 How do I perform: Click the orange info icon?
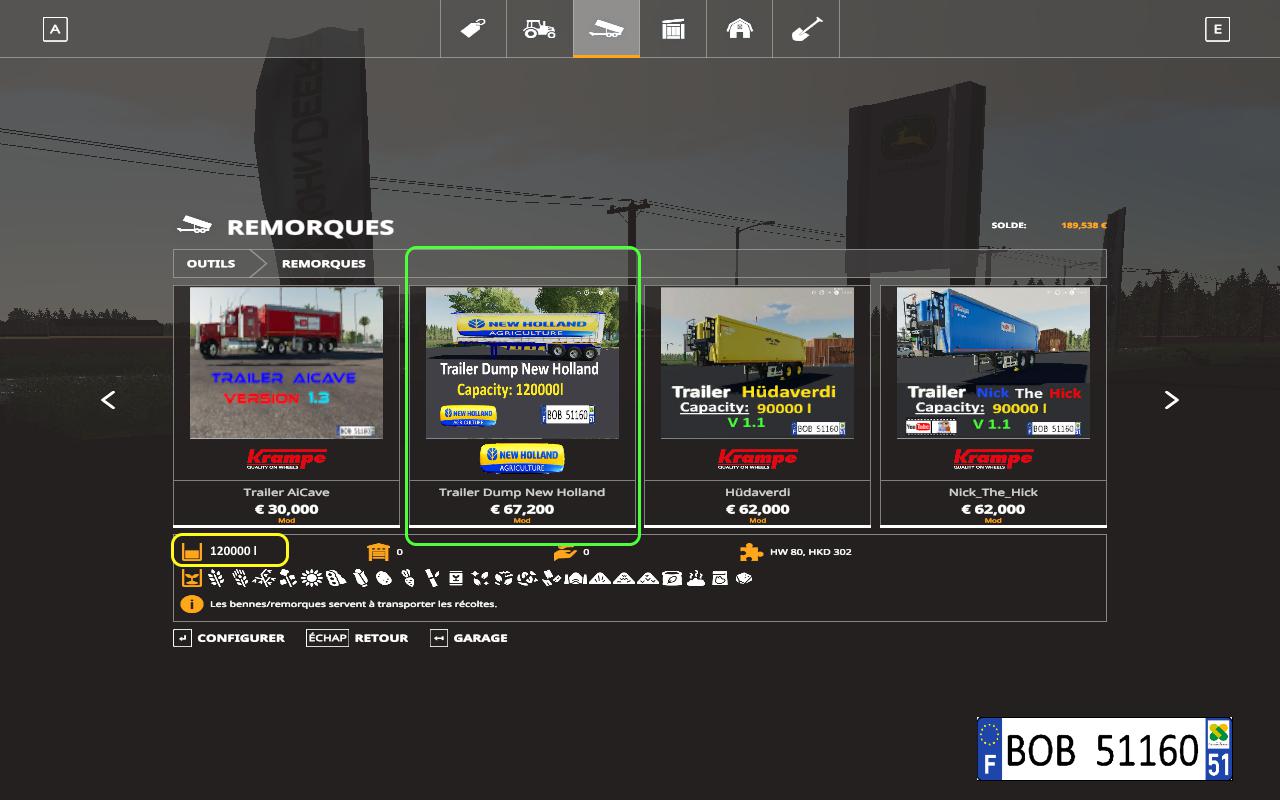tap(191, 604)
